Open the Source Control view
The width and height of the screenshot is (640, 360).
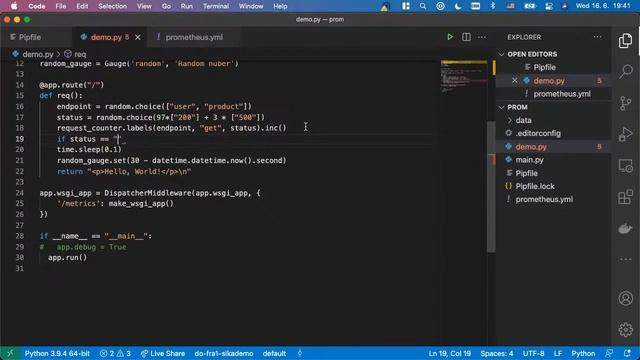click(x=625, y=103)
